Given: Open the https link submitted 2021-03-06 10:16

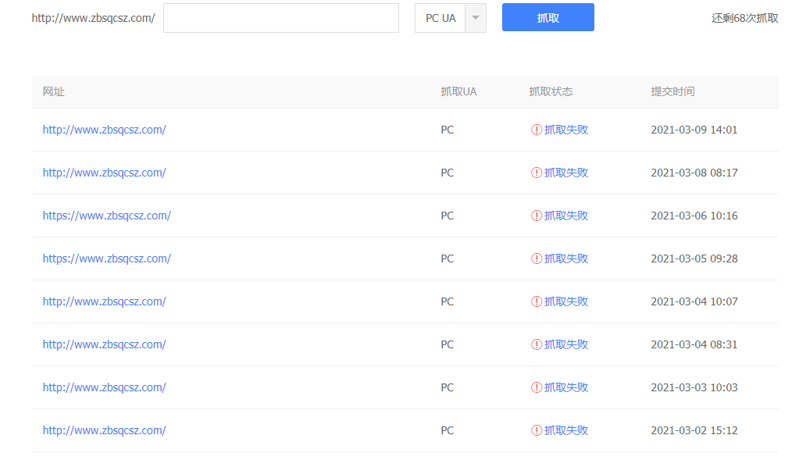Looking at the screenshot, I should tap(106, 216).
